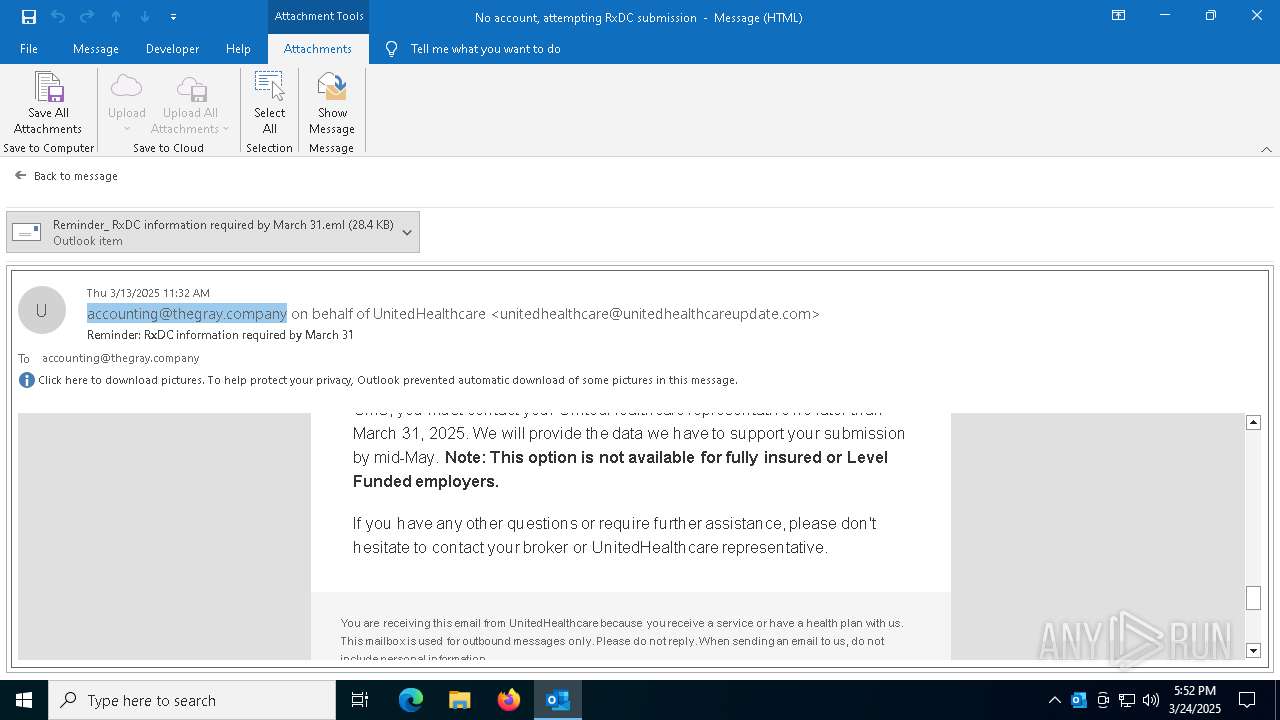Click the Redo arrow in quick access toolbar

click(87, 16)
